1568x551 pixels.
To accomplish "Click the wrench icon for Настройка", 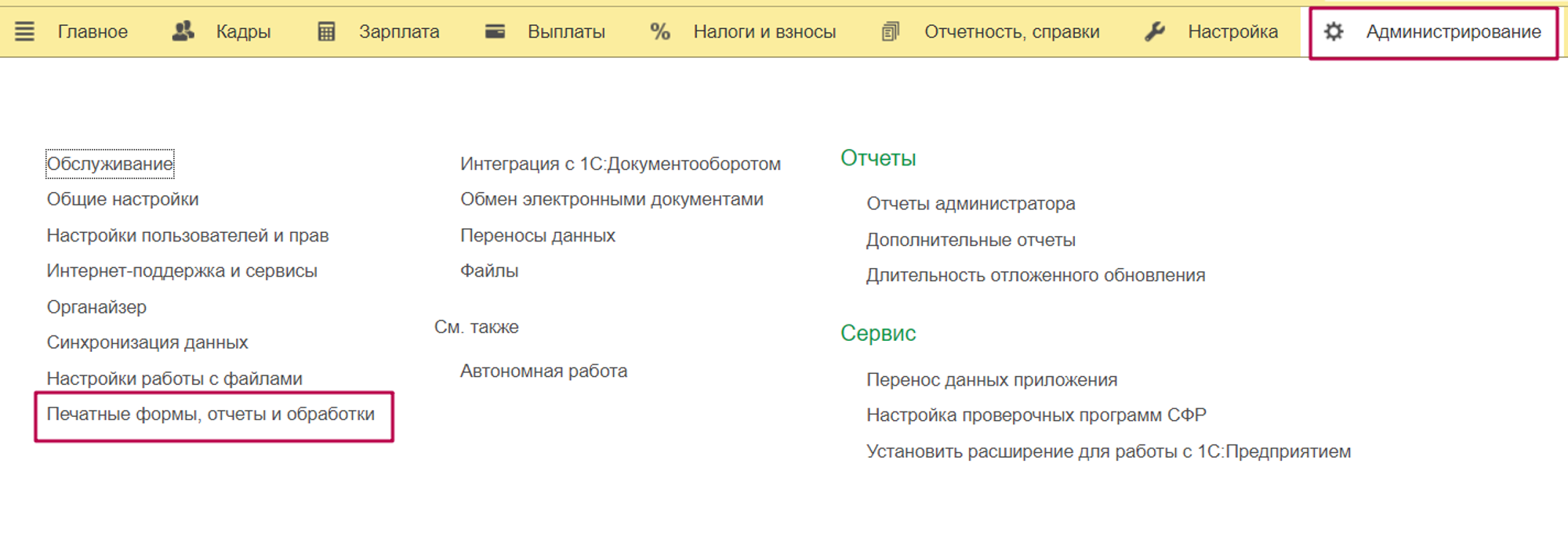I will click(1154, 31).
